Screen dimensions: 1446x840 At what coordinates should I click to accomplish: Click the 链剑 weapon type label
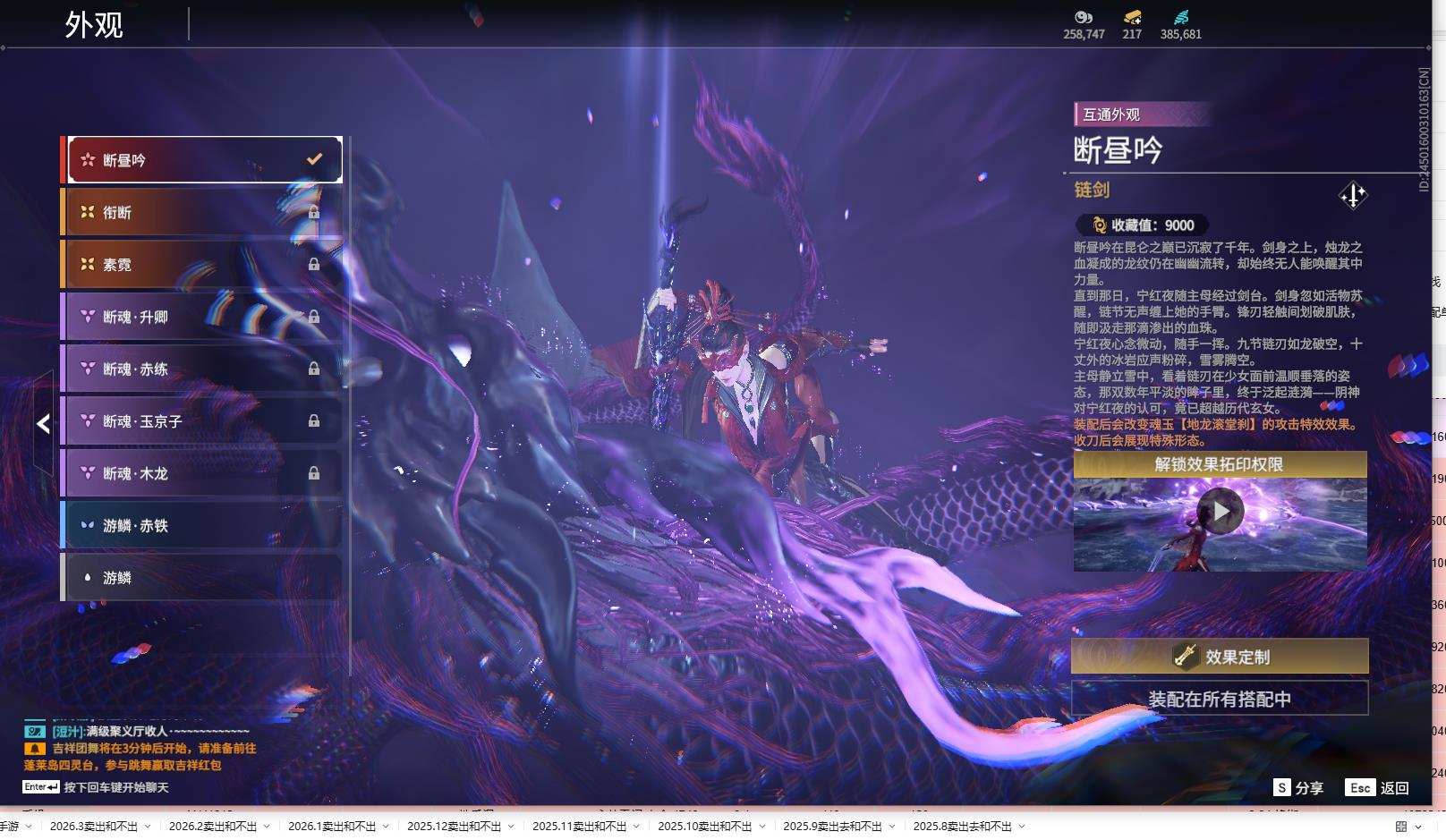coord(1092,190)
